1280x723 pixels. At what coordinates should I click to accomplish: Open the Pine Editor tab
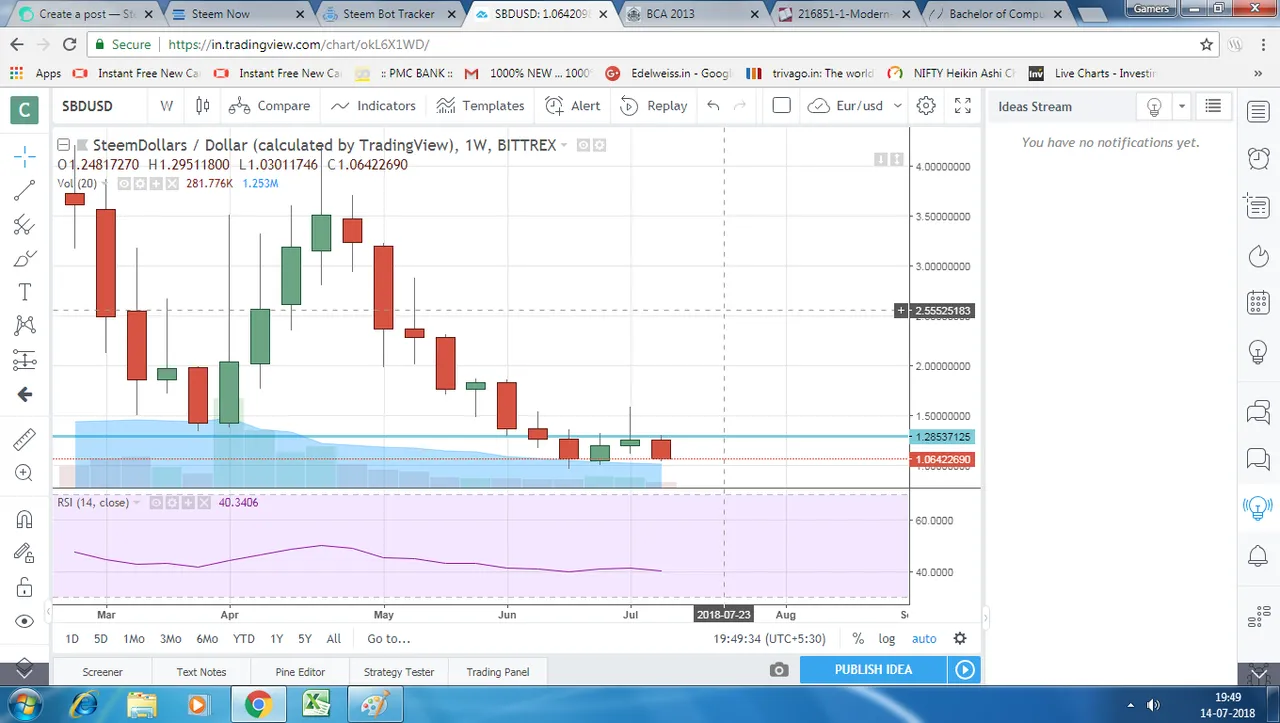coord(301,672)
